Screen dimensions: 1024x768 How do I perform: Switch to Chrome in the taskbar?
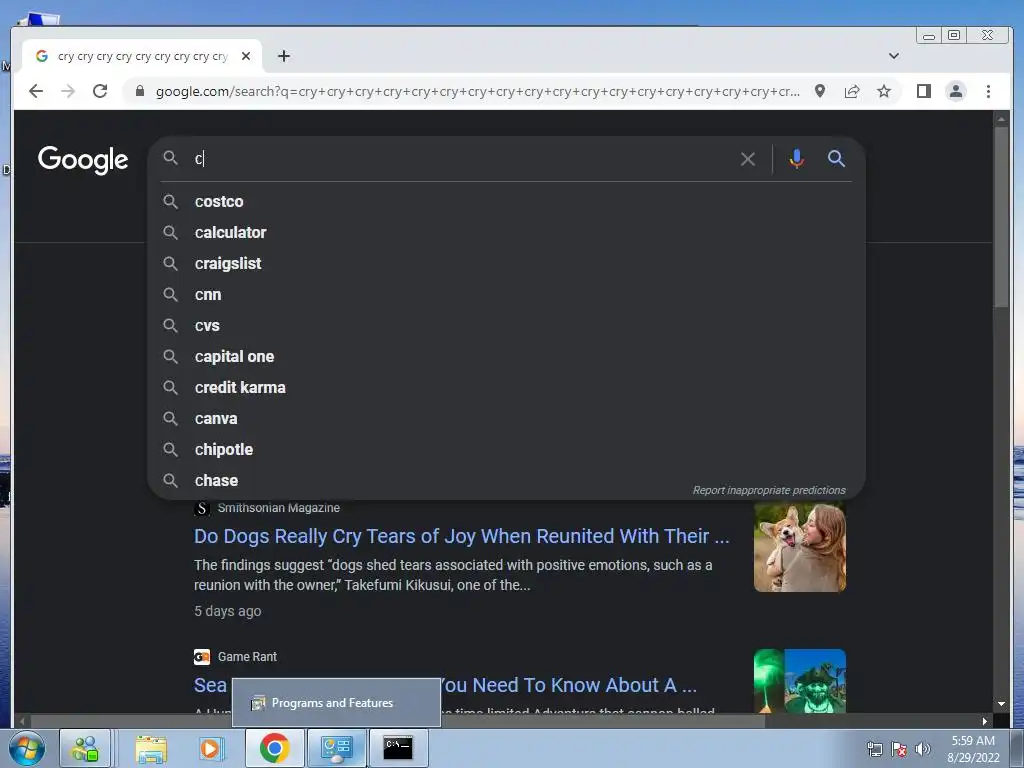[x=274, y=748]
